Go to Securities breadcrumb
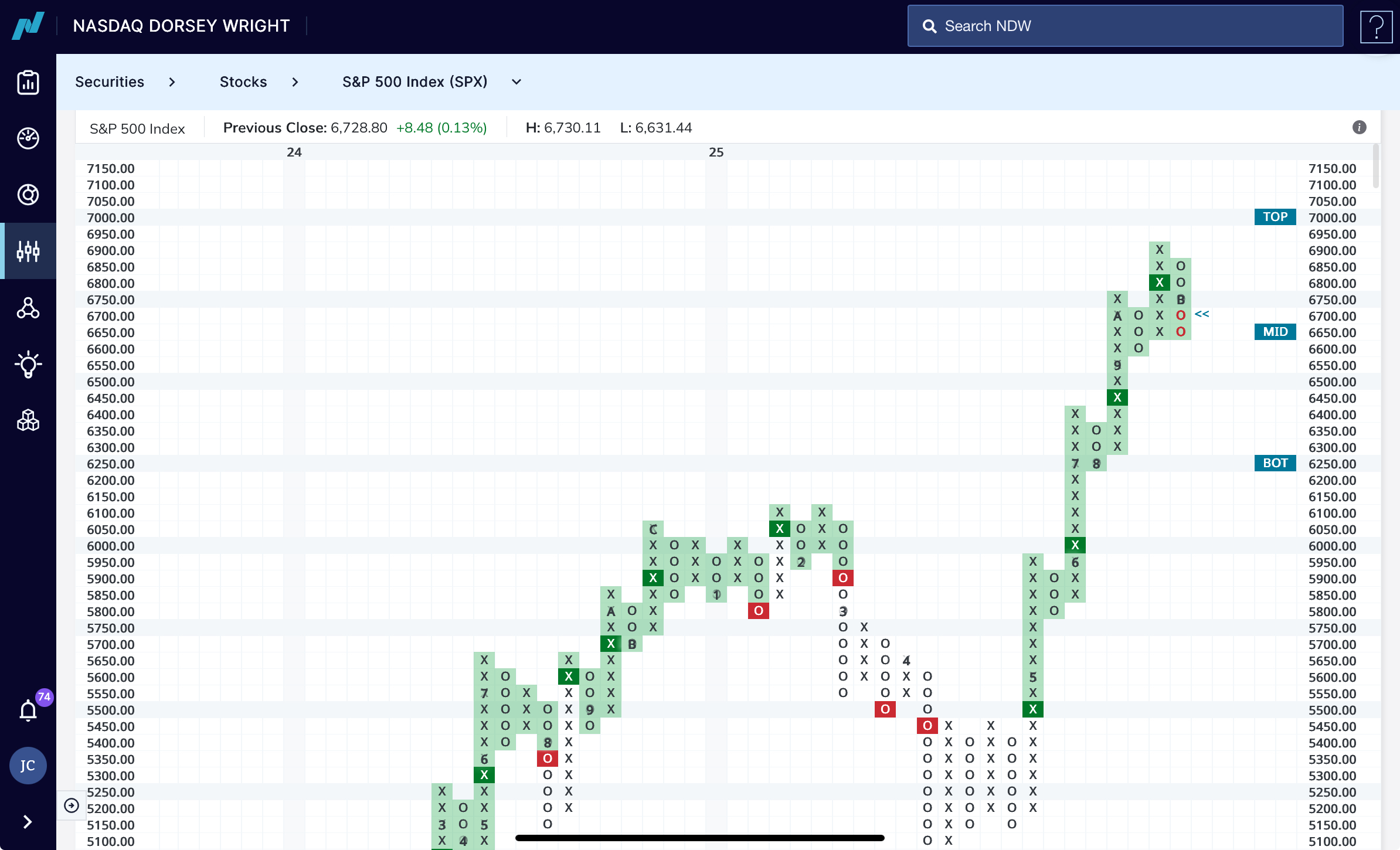Screen dimensions: 1400x850 click(110, 82)
